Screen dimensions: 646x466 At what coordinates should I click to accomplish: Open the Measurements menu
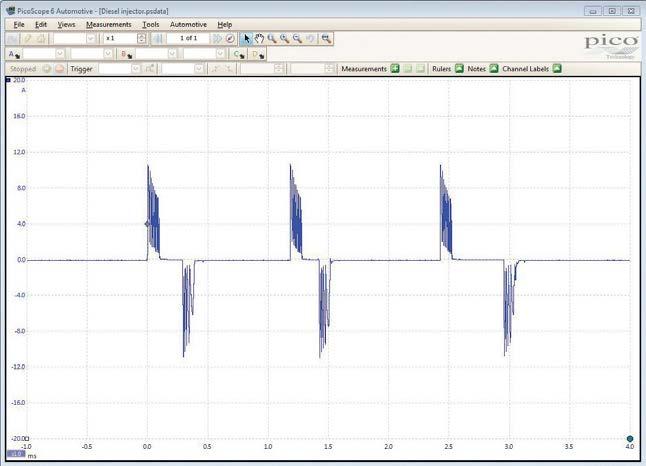[x=109, y=25]
